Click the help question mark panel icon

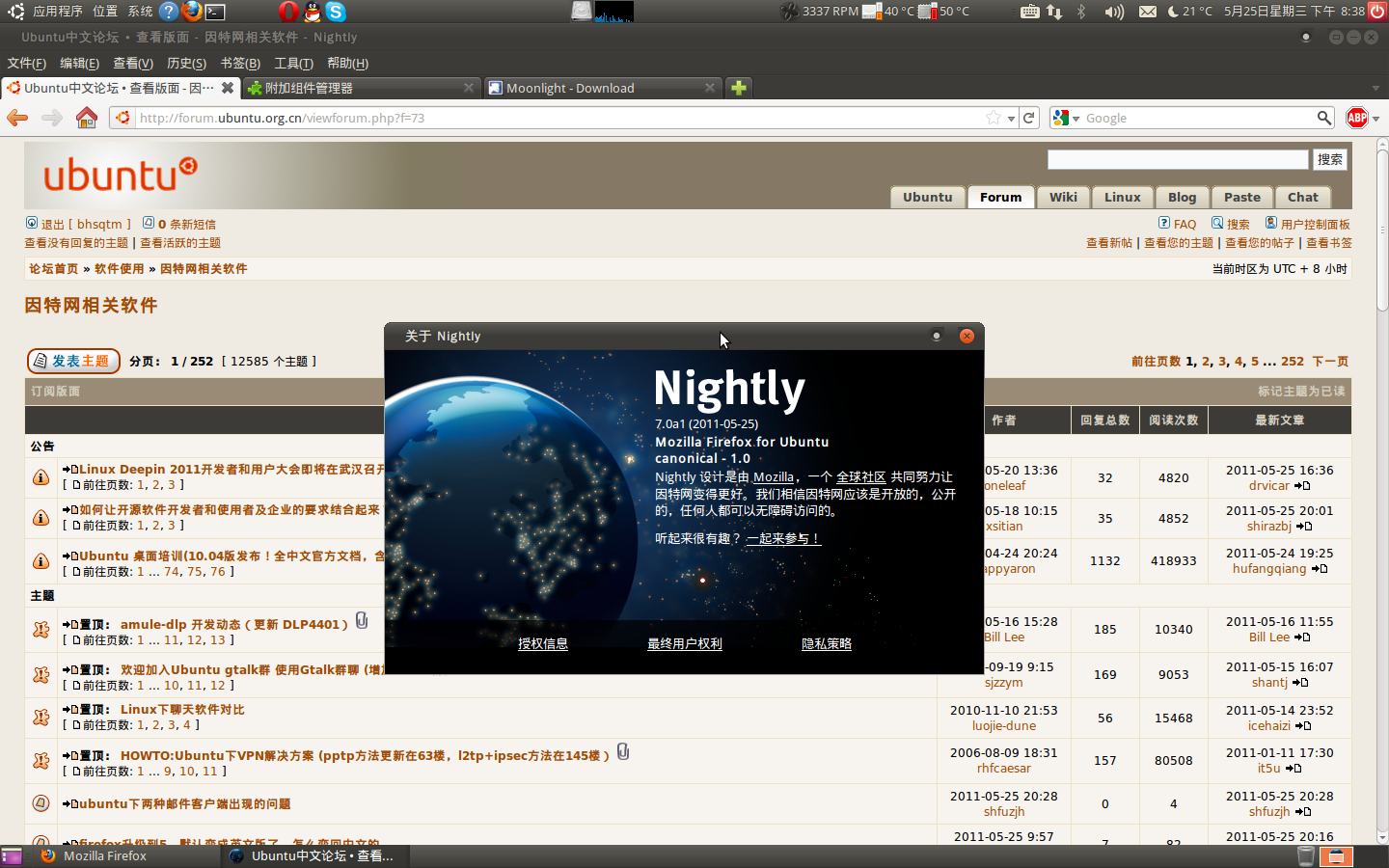click(169, 12)
